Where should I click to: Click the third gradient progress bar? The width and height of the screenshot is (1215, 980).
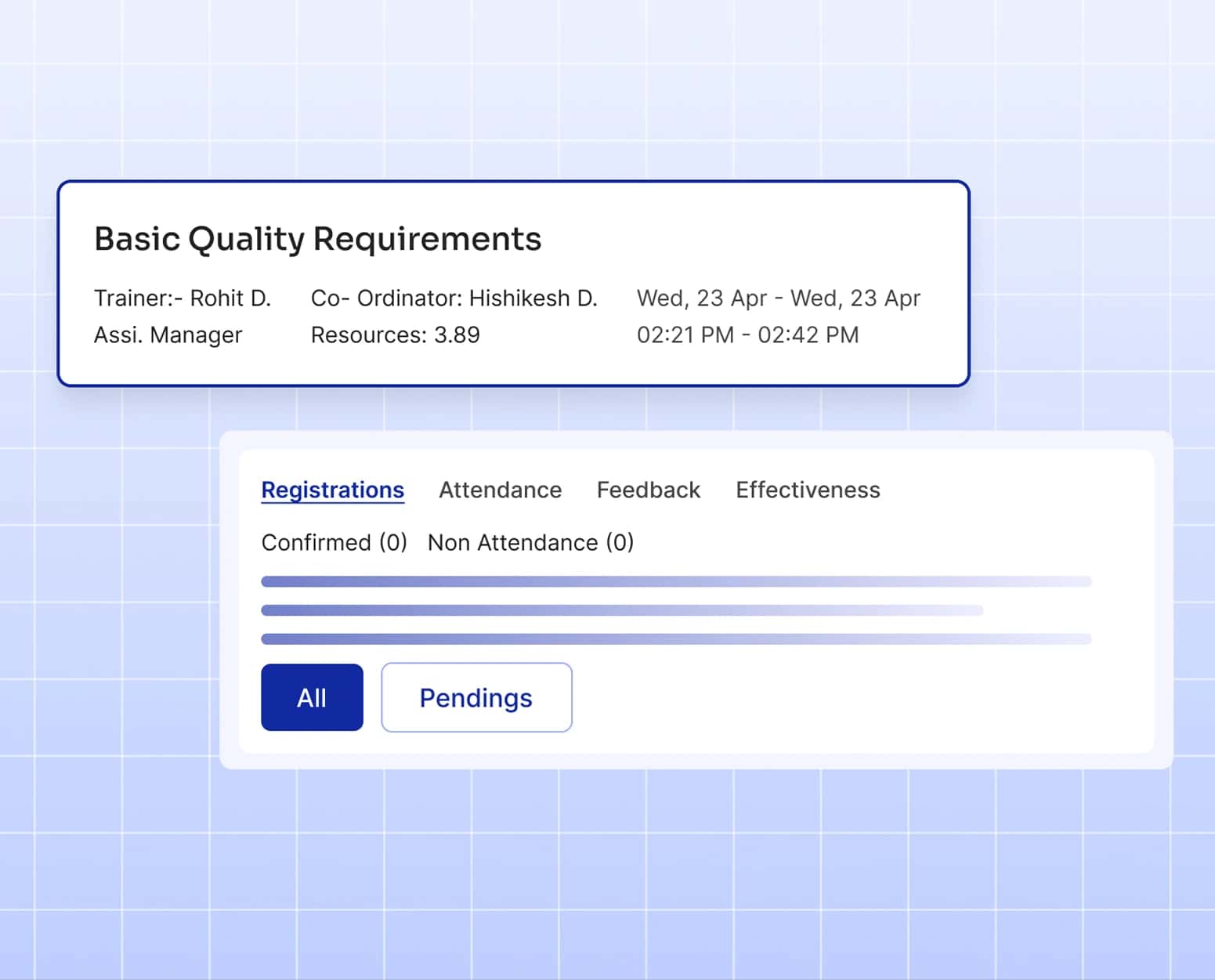coord(675,638)
